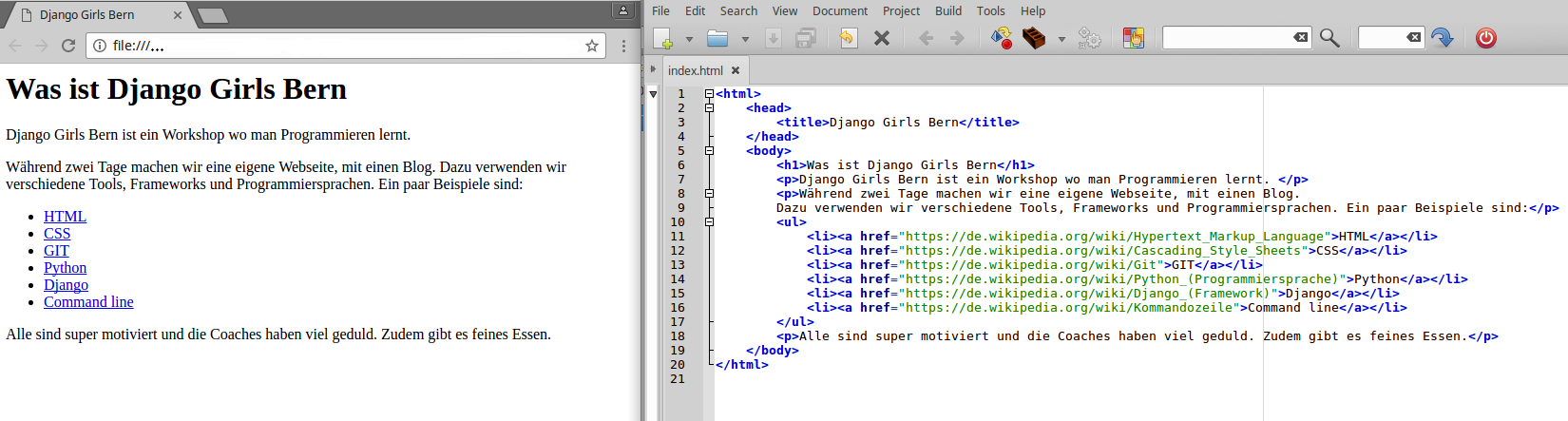Screen dimensions: 1568x421
Task: Click line number 11 in the gutter
Action: [x=678, y=237]
